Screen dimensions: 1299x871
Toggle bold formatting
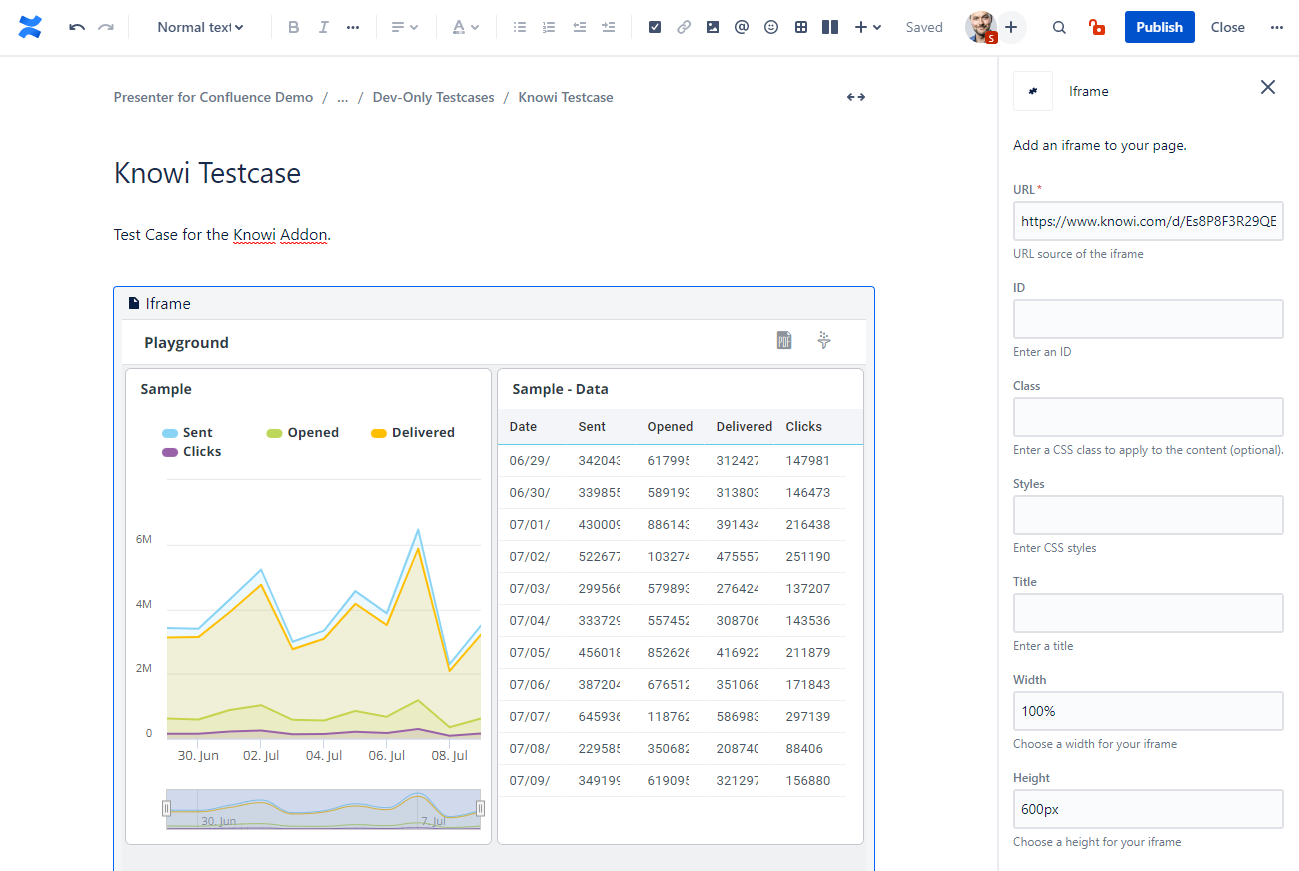[x=293, y=27]
